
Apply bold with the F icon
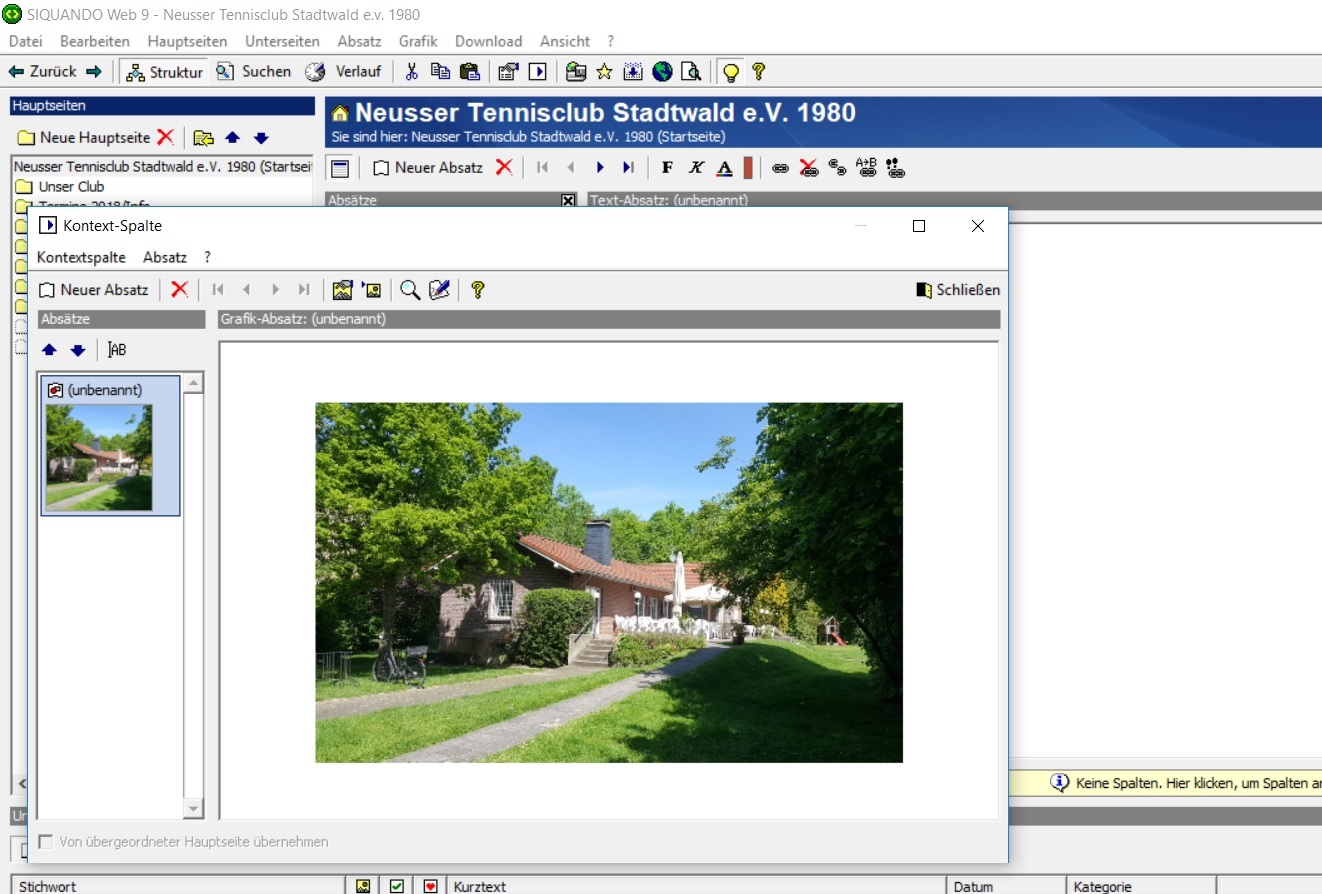click(x=667, y=168)
